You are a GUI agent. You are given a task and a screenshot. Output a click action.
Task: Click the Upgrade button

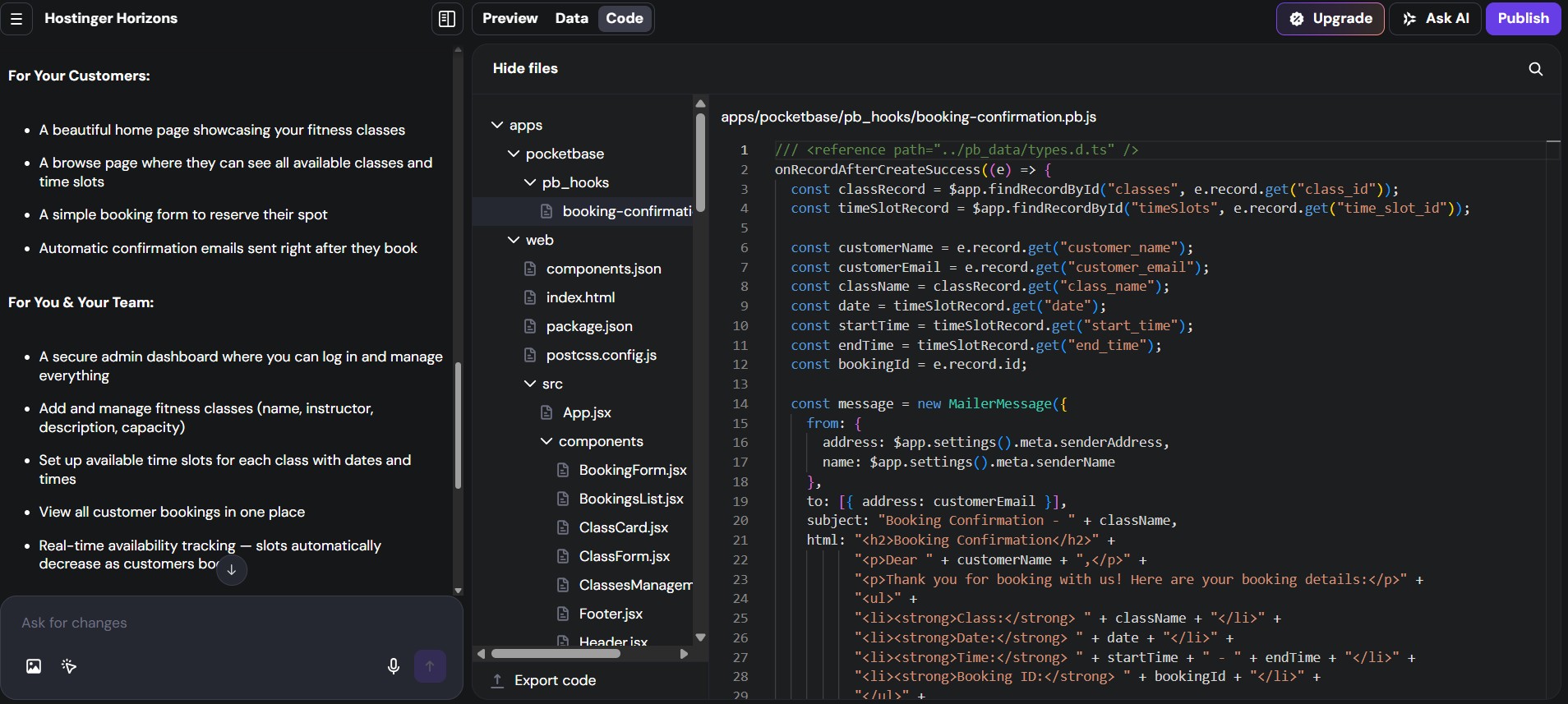pyautogui.click(x=1330, y=18)
